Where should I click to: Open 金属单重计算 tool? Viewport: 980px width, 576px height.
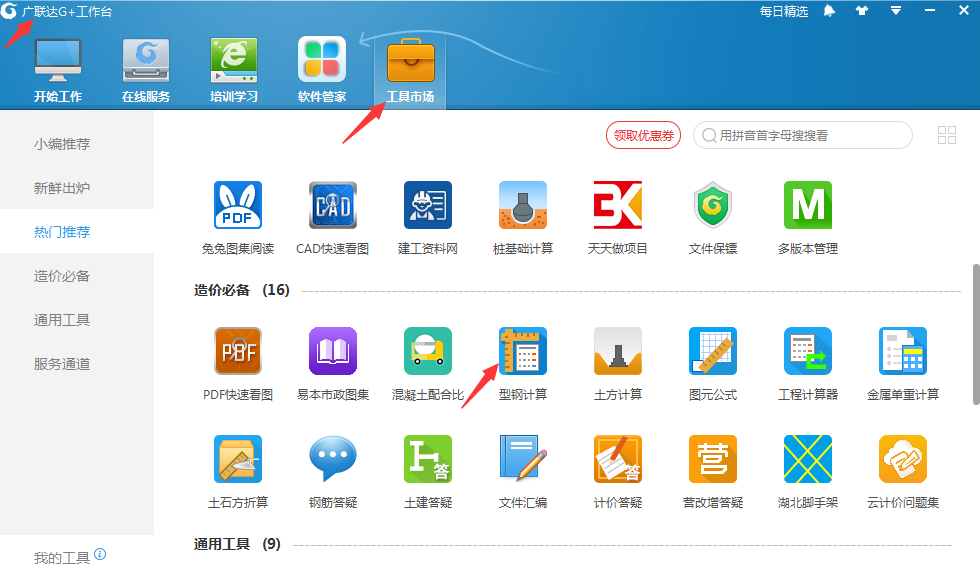point(902,351)
